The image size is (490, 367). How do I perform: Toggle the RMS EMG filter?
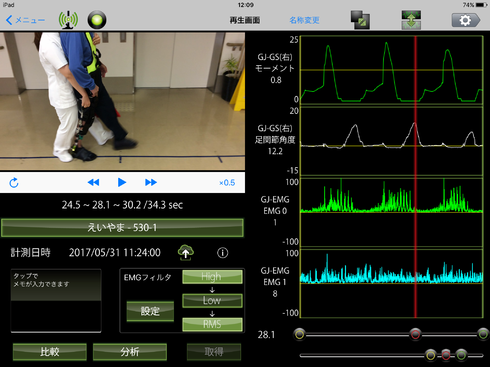click(x=212, y=324)
